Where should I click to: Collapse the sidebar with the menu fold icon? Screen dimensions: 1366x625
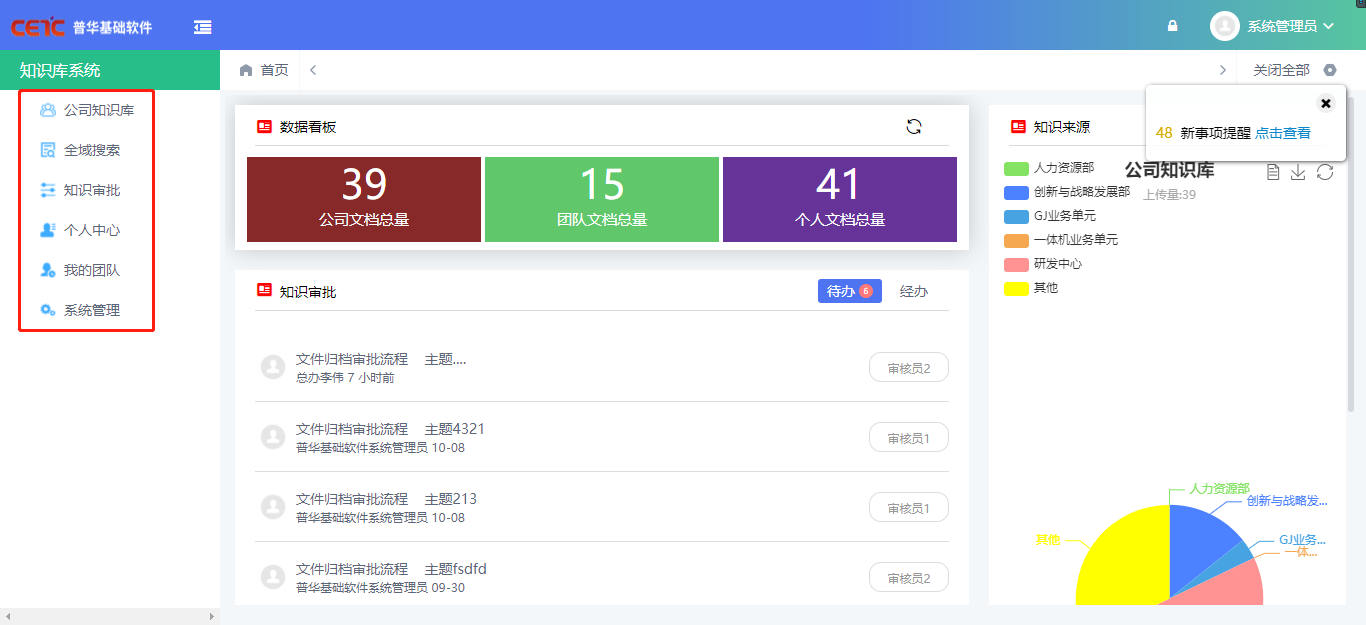[203, 27]
